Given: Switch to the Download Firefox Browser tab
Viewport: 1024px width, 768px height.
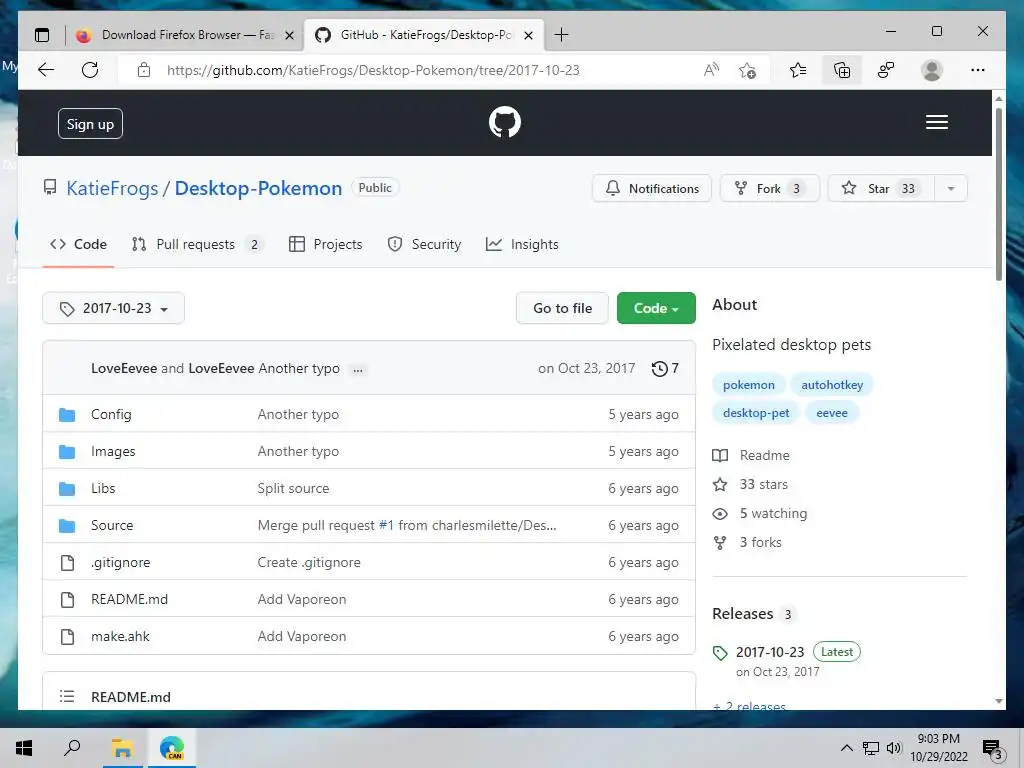Looking at the screenshot, I should coord(185,35).
